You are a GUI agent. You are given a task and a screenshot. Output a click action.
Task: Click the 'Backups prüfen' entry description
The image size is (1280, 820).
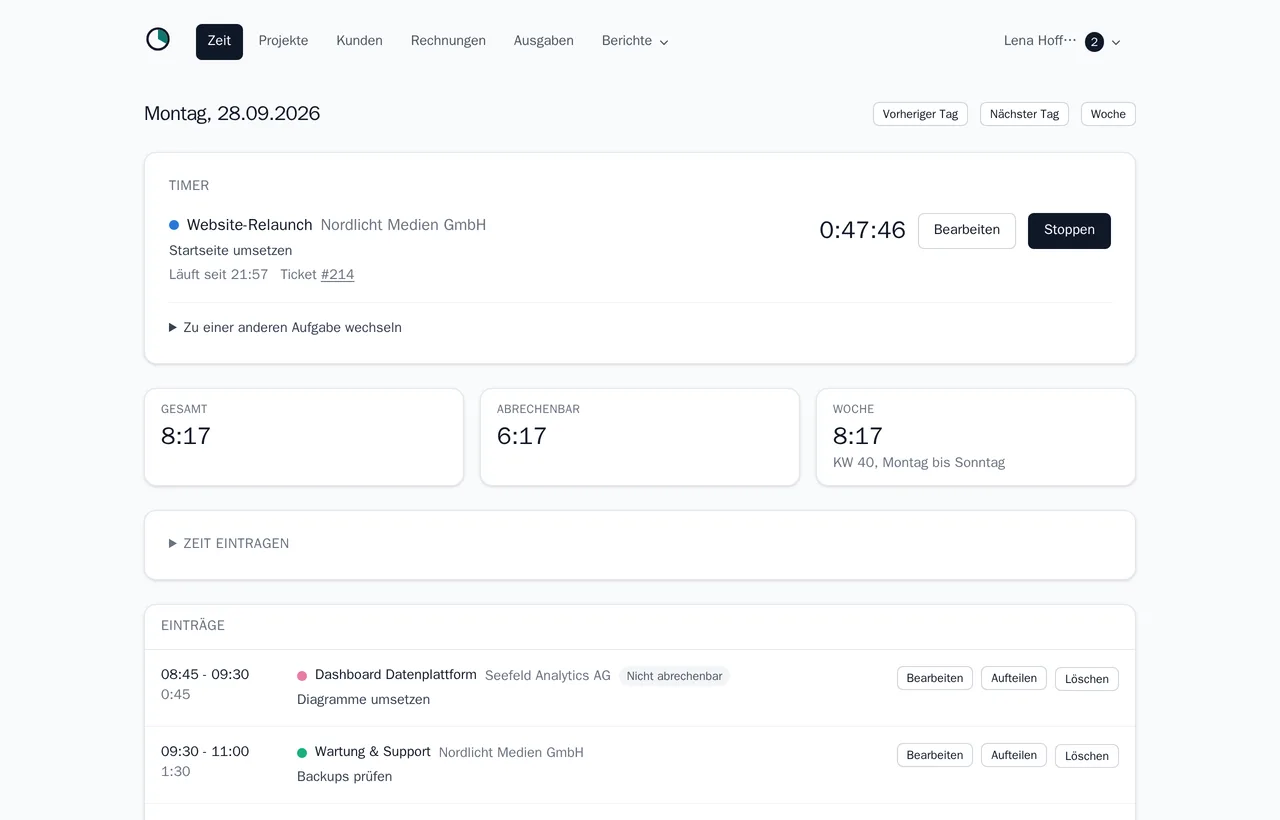coord(345,777)
